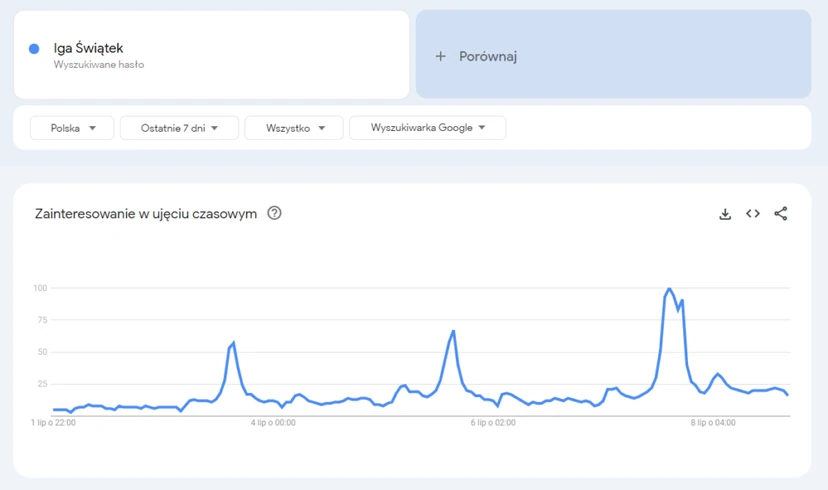Screen dimensions: 828x490
Task: Click the y-axis value 75
Action: (42, 320)
